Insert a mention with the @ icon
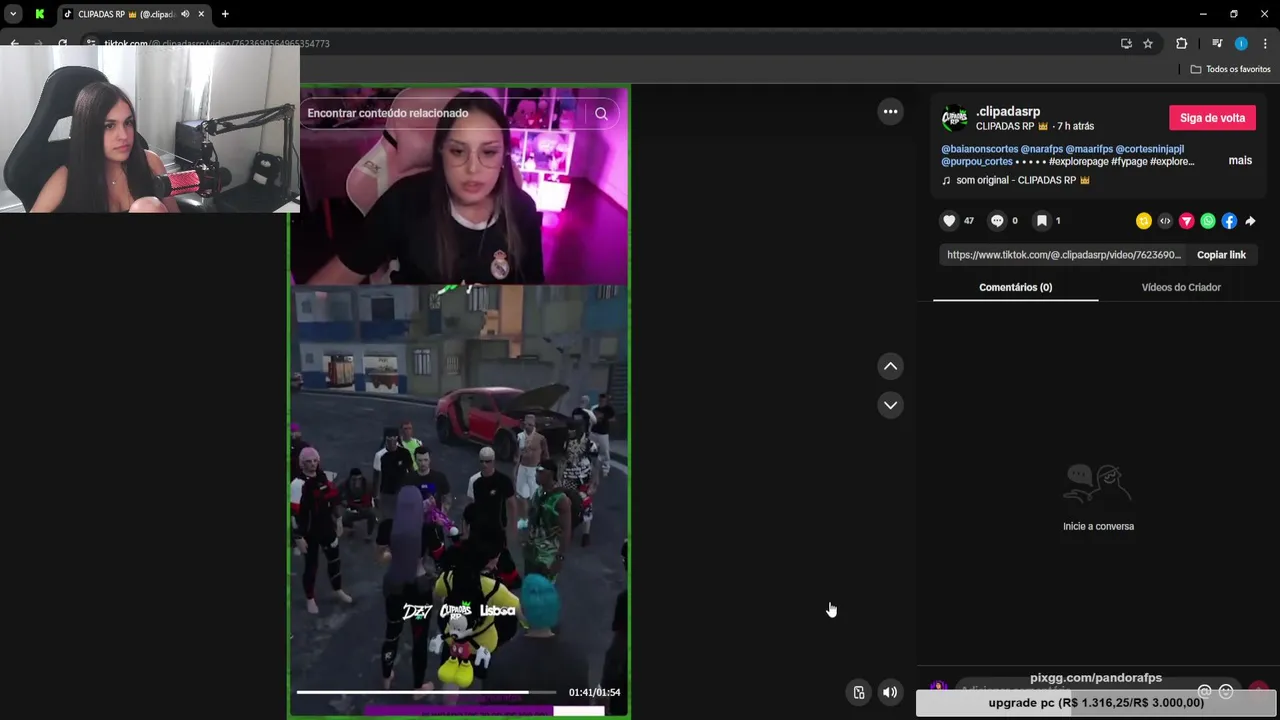Viewport: 1280px width, 720px height. point(1204,692)
